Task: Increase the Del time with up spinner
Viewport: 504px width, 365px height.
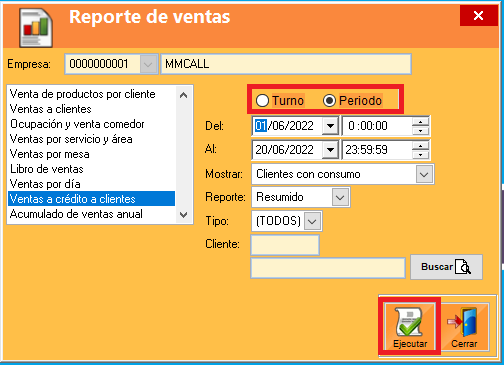Action: 420,122
